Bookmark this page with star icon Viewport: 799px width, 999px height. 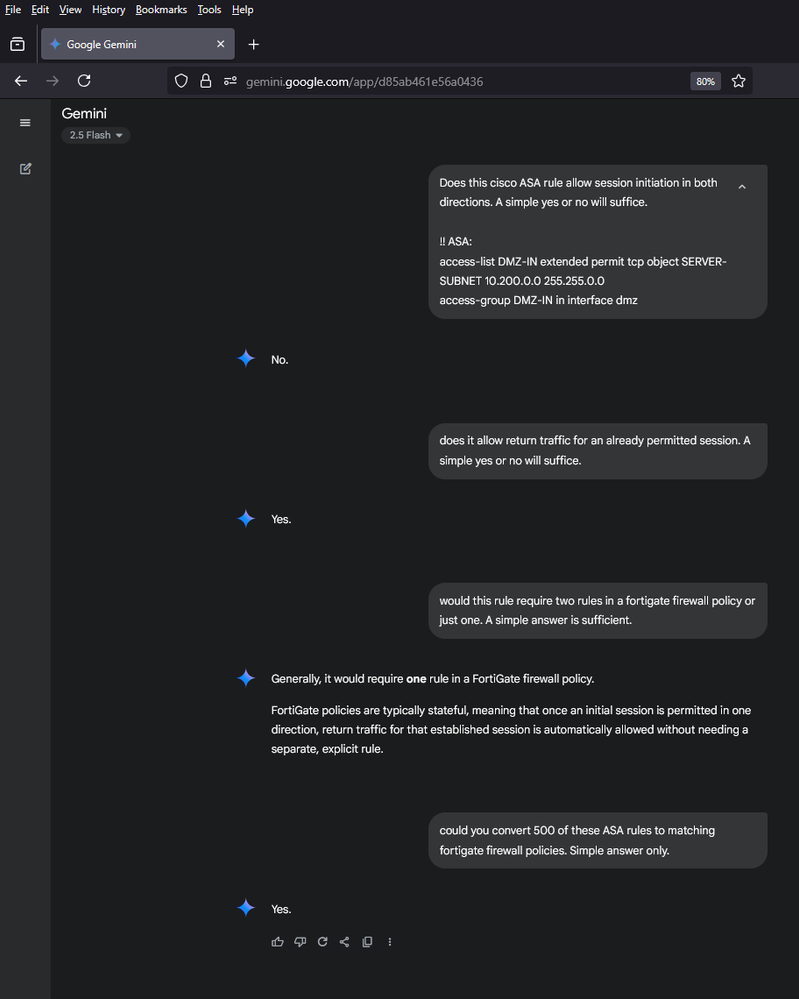pyautogui.click(x=738, y=81)
